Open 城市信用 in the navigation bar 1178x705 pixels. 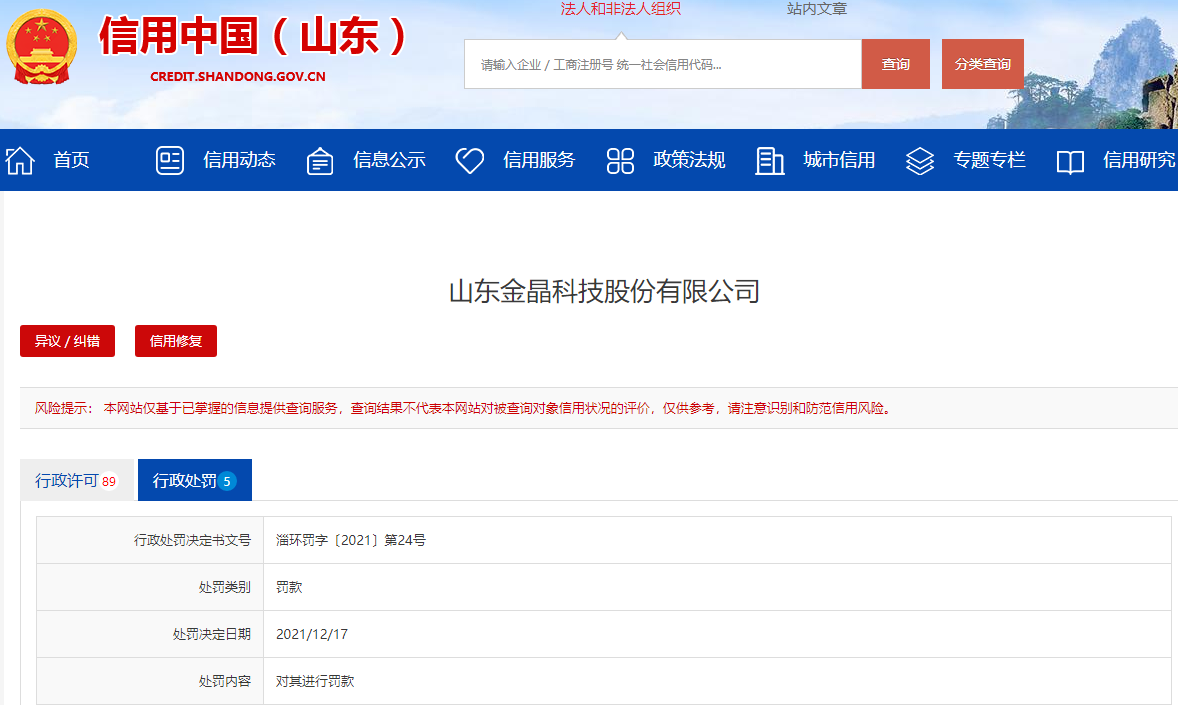(839, 160)
